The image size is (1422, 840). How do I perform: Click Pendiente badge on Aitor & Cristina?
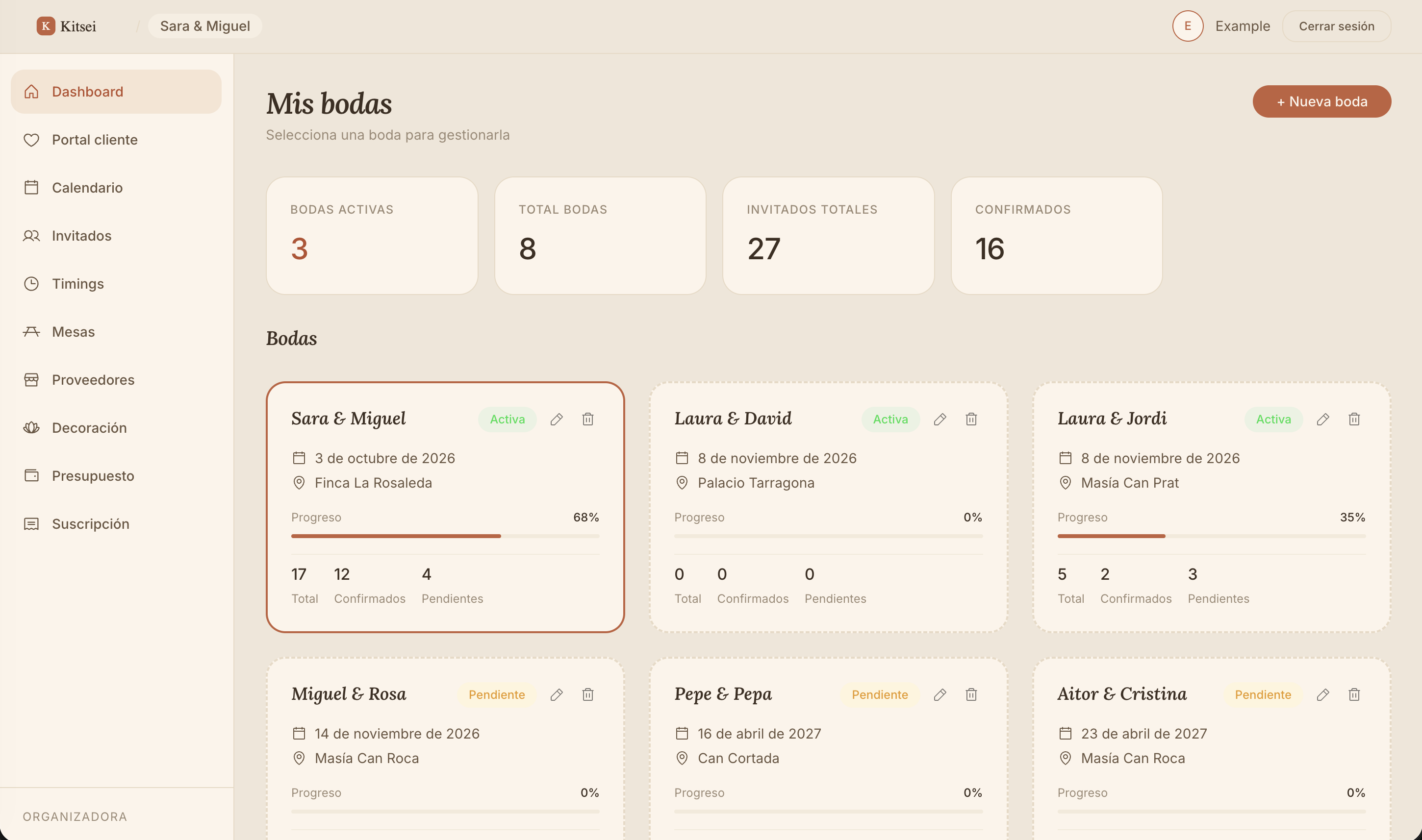click(x=1263, y=694)
